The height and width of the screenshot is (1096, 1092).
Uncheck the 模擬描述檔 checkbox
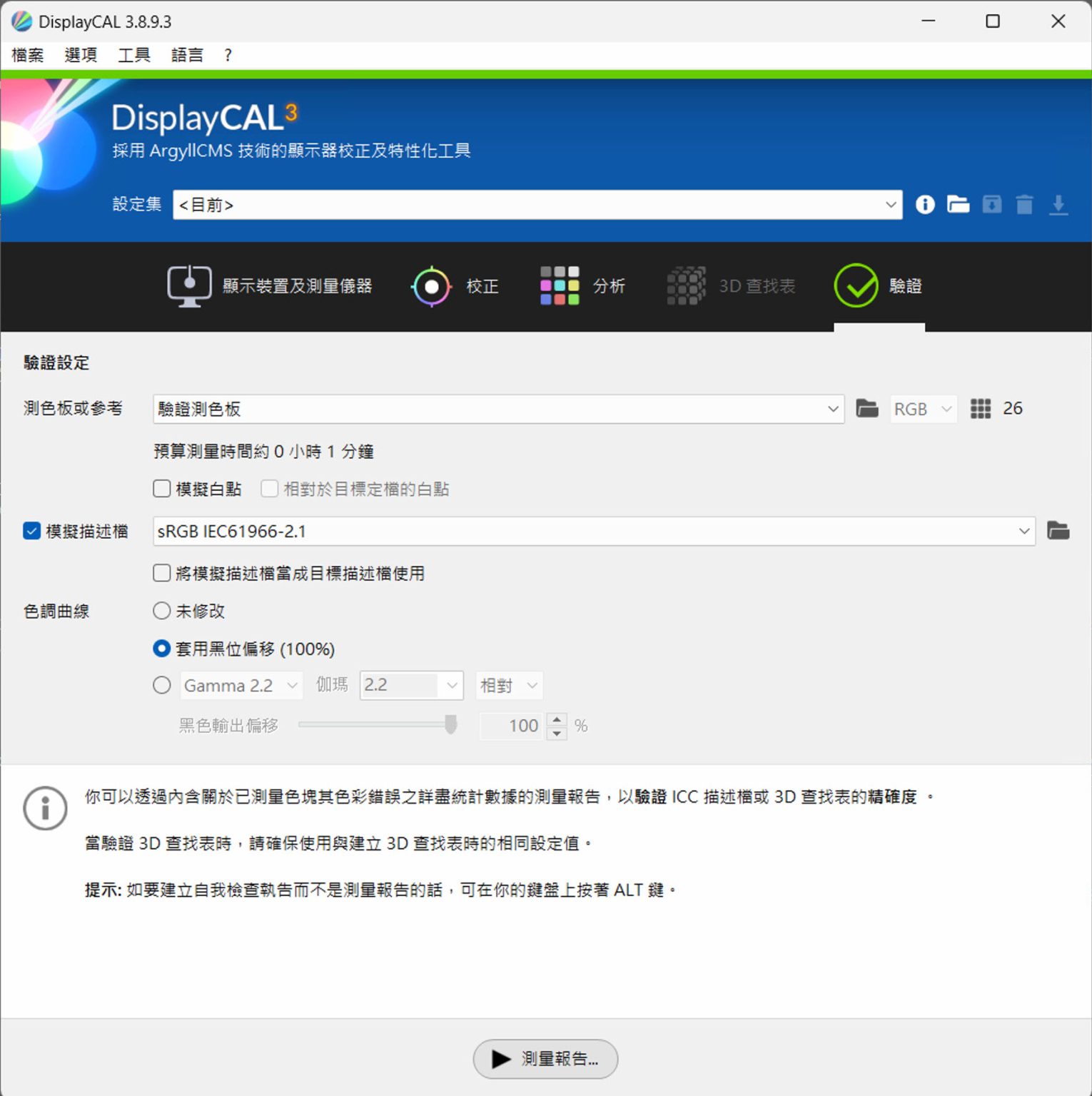(x=31, y=531)
